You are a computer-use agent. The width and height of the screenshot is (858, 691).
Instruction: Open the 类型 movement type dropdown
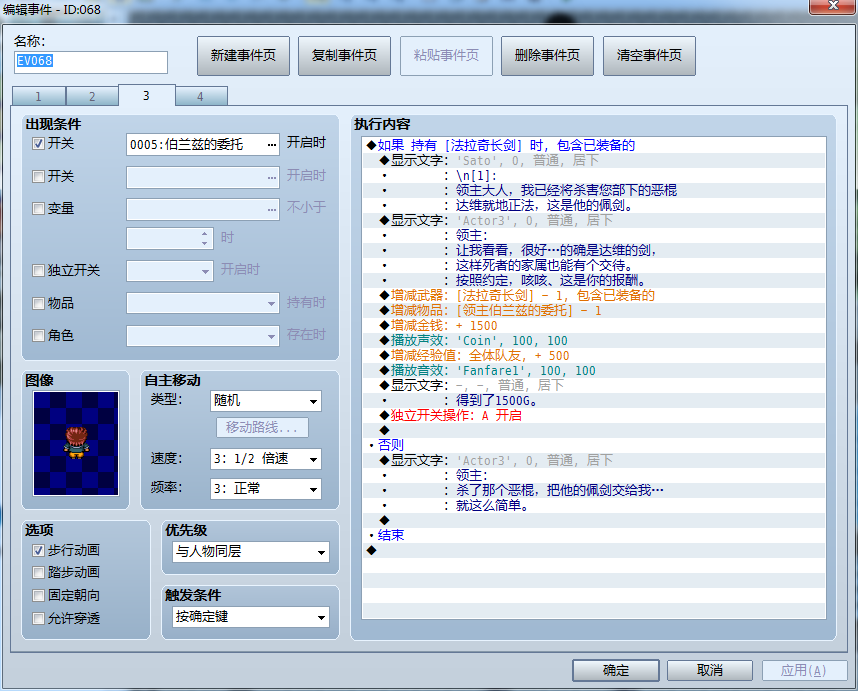tap(266, 401)
